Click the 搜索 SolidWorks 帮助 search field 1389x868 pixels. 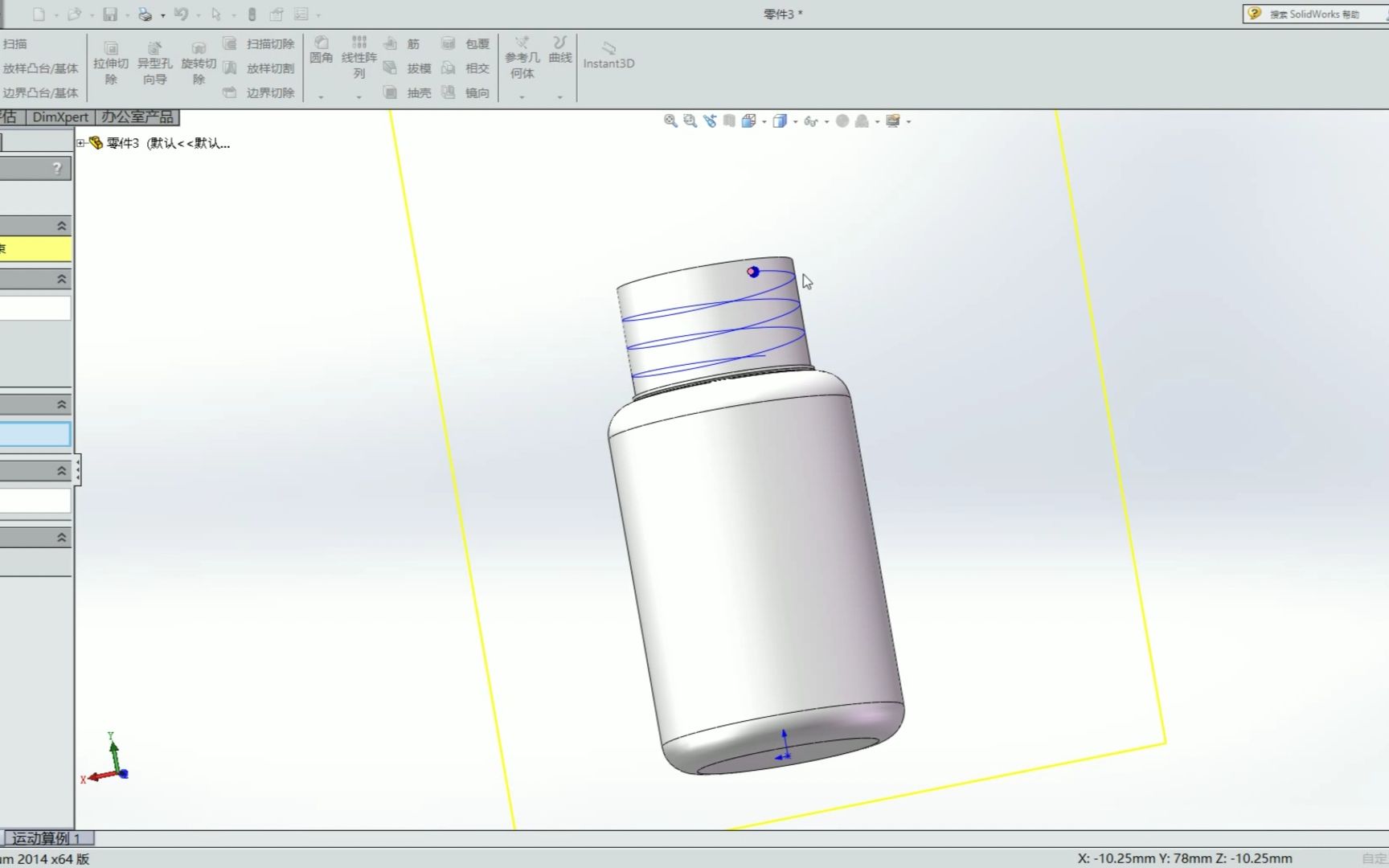pos(1316,14)
